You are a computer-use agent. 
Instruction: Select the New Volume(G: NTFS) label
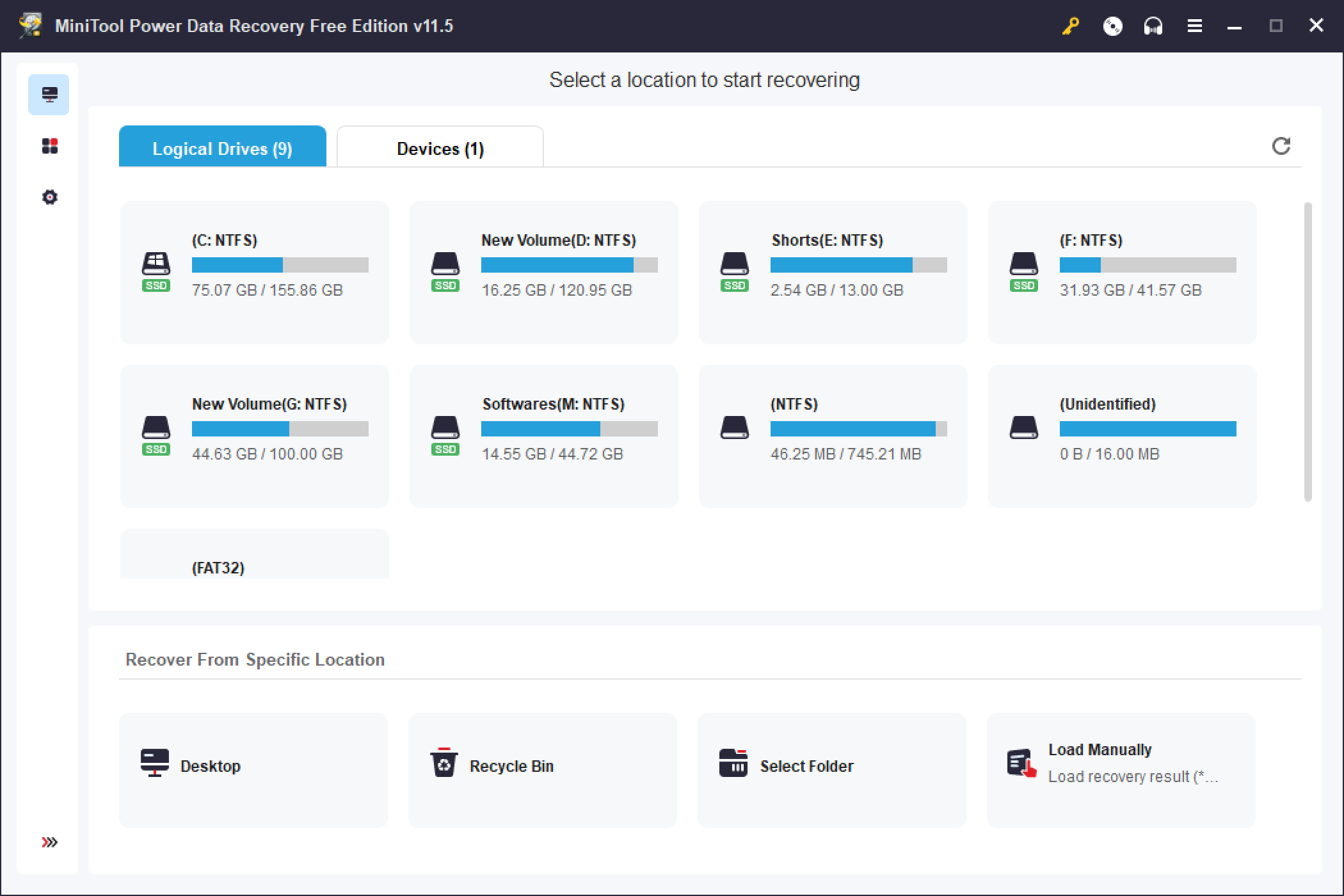[x=269, y=404]
